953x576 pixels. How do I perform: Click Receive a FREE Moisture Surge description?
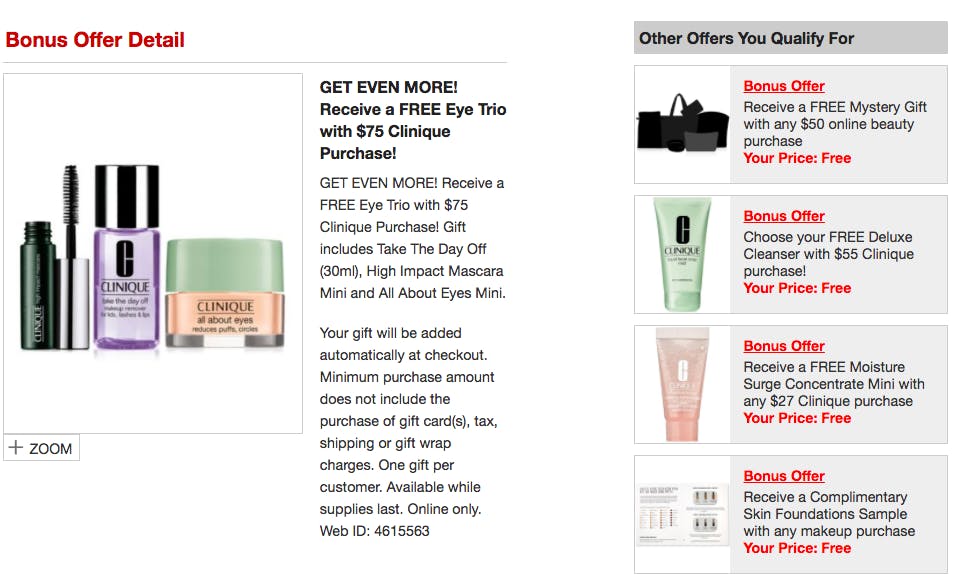click(x=834, y=384)
